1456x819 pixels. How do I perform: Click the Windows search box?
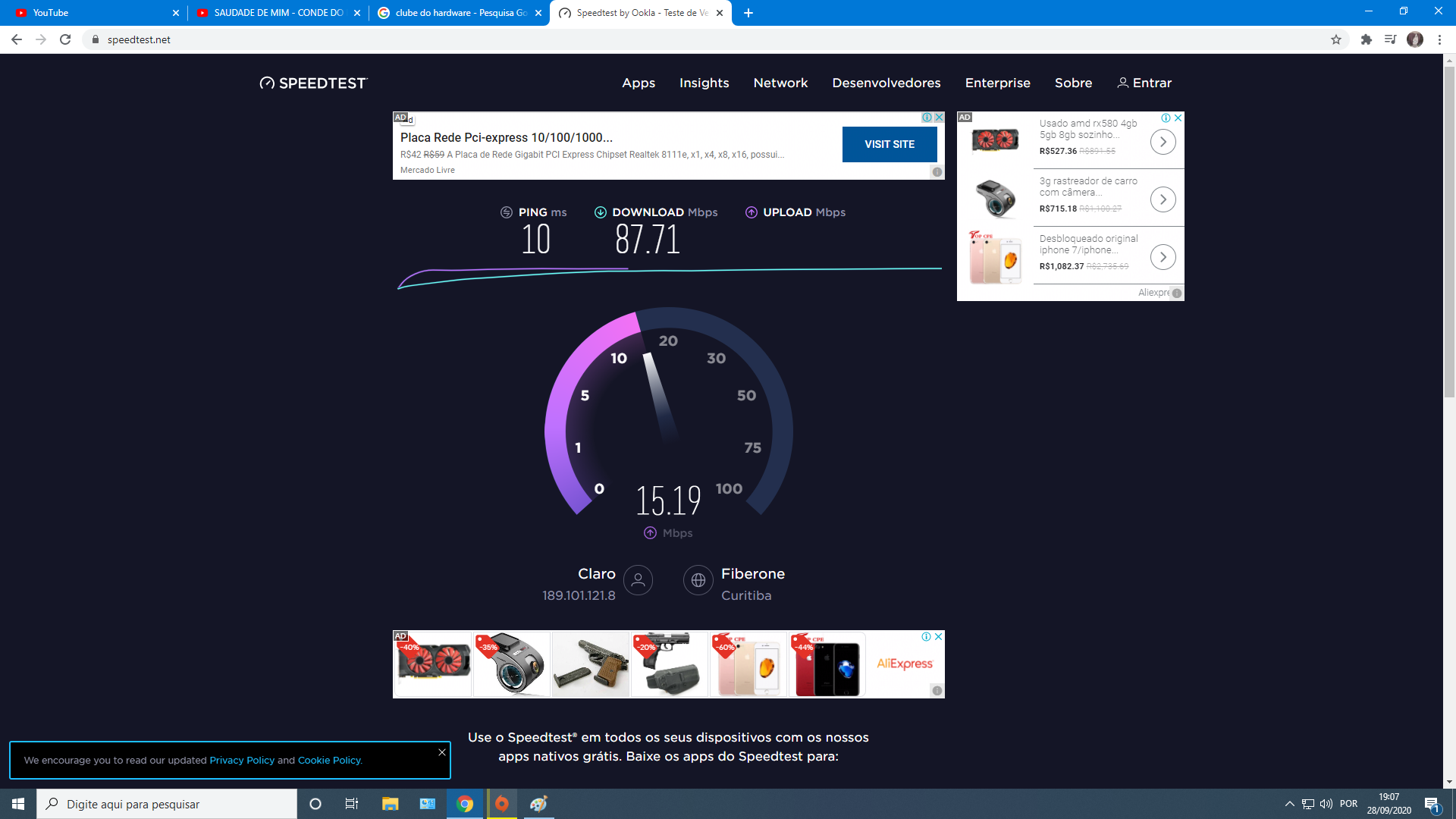click(167, 804)
